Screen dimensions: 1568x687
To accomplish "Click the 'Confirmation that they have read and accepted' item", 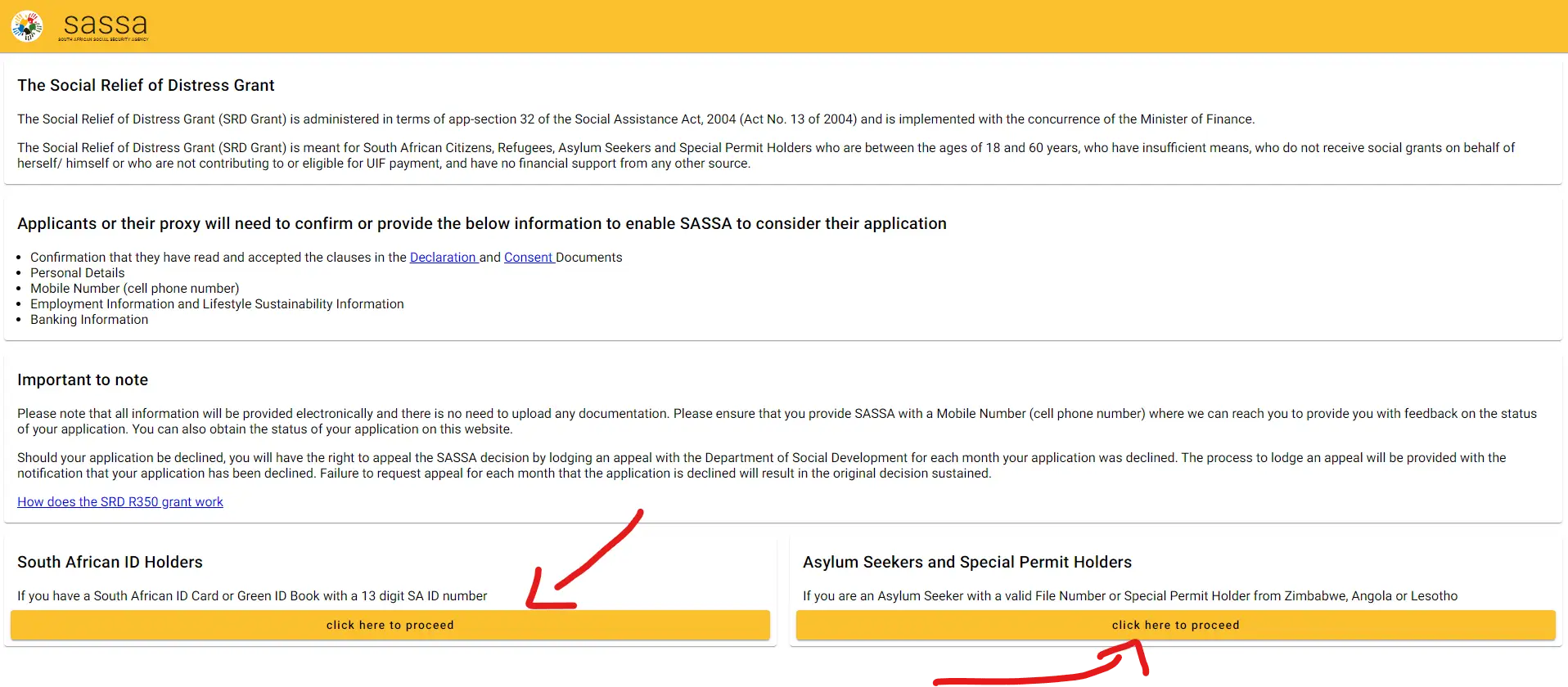I will coord(326,258).
